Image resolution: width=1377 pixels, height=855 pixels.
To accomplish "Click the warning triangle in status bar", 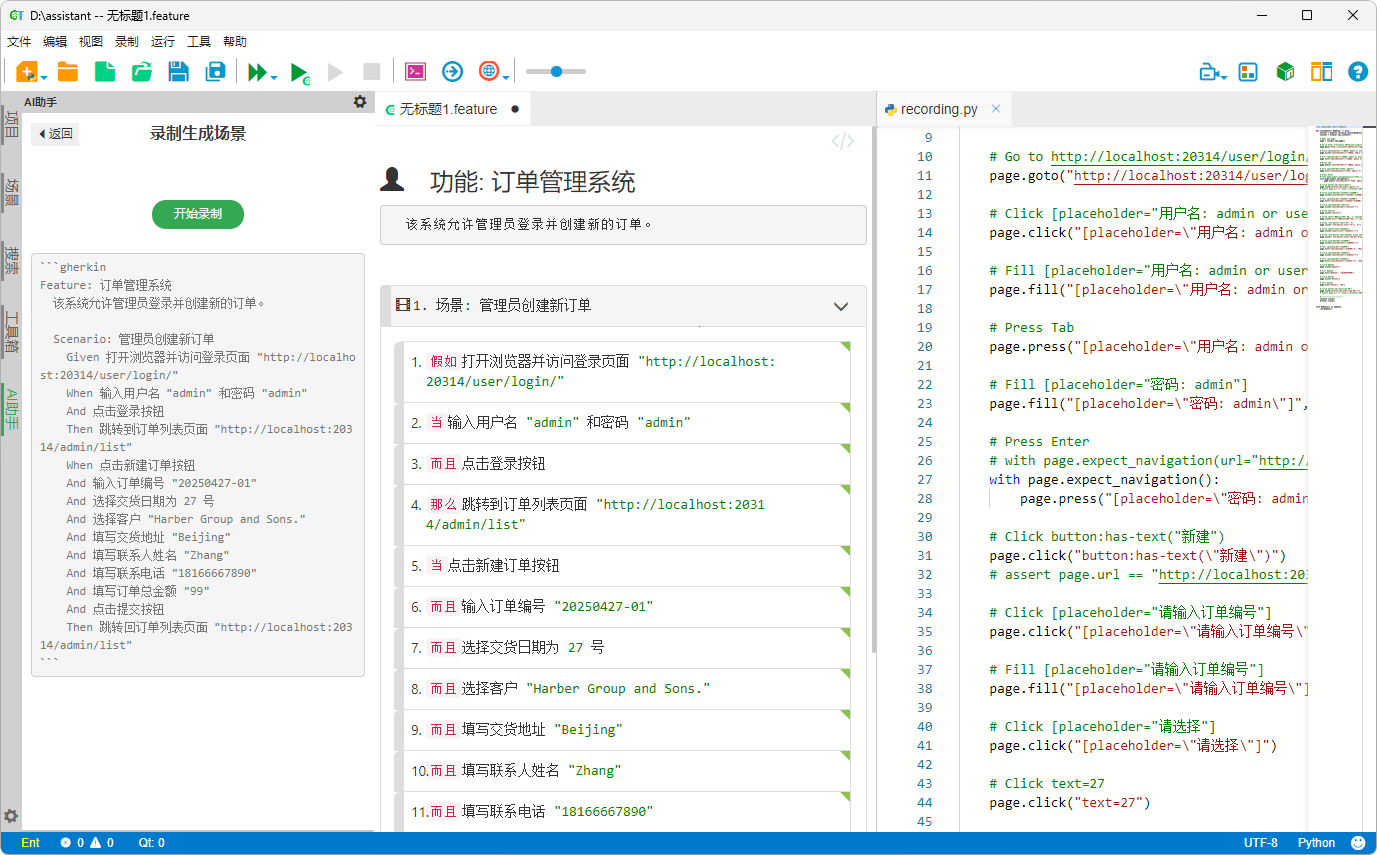I will tap(96, 843).
